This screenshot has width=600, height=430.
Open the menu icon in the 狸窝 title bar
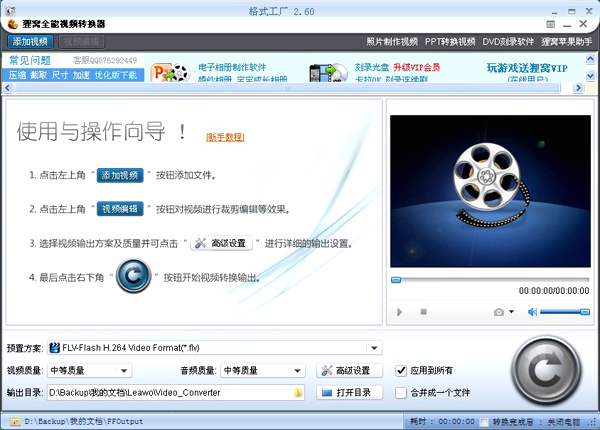[x=550, y=24]
